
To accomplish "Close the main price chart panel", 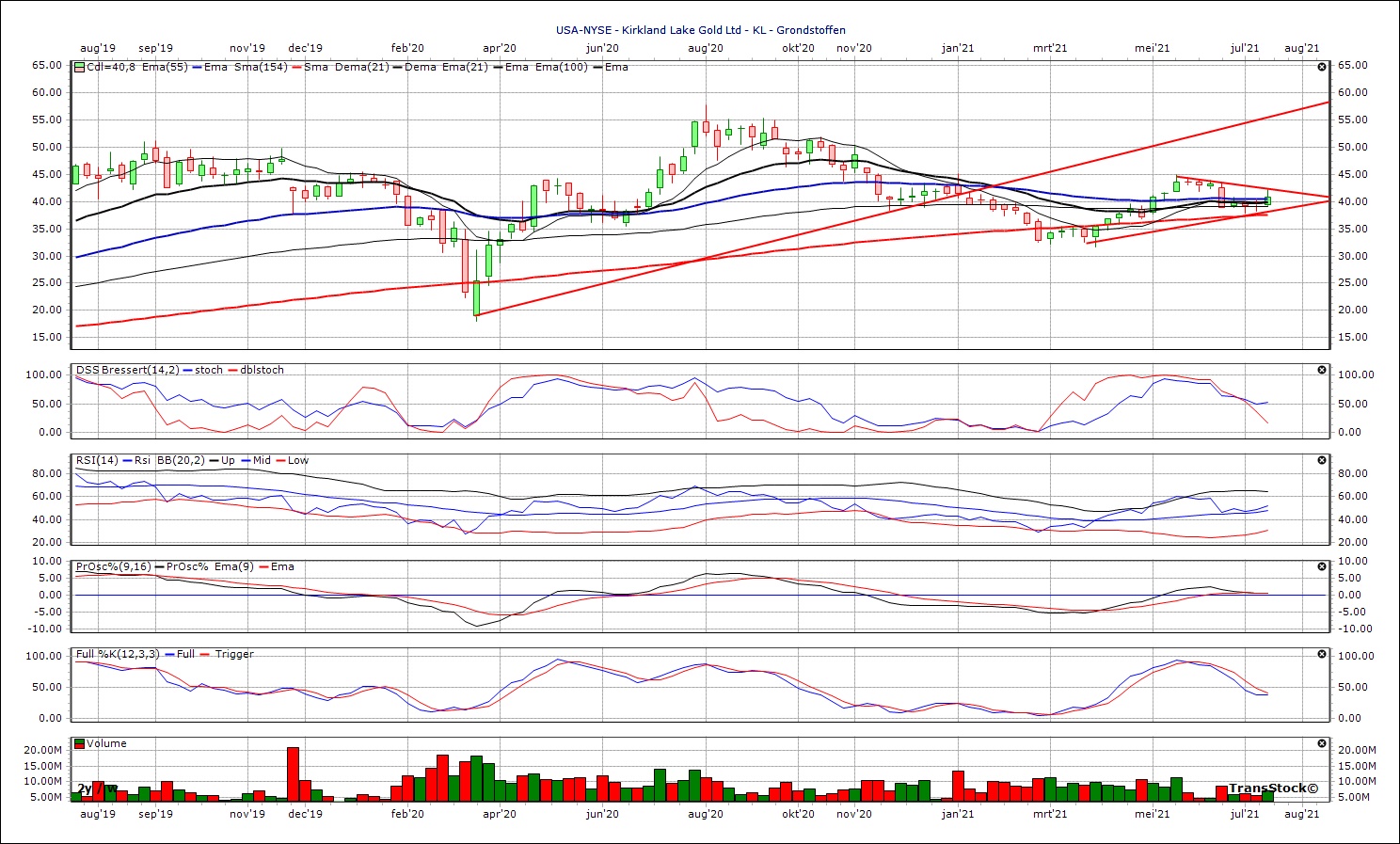I will [1322, 67].
